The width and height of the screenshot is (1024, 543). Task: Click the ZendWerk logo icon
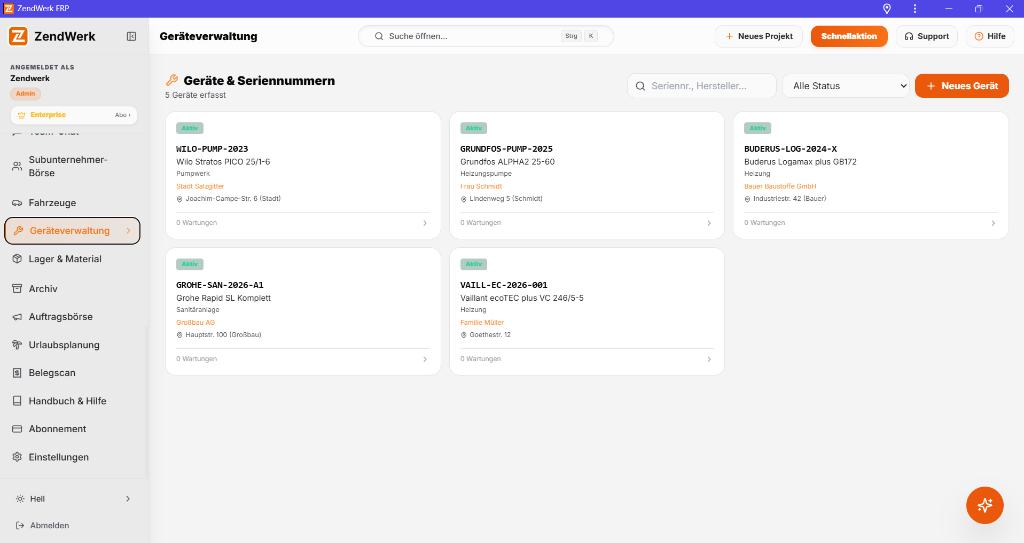point(18,37)
